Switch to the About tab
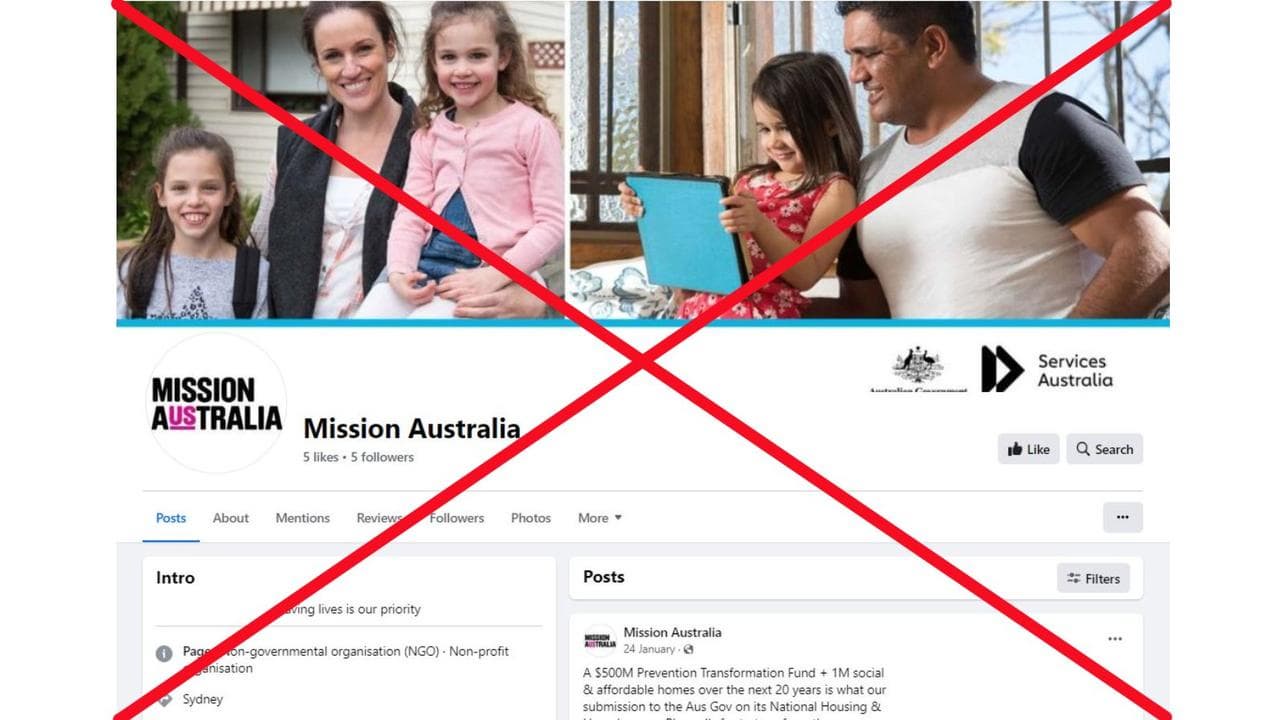Screen dimensions: 1280x720 coord(231,518)
